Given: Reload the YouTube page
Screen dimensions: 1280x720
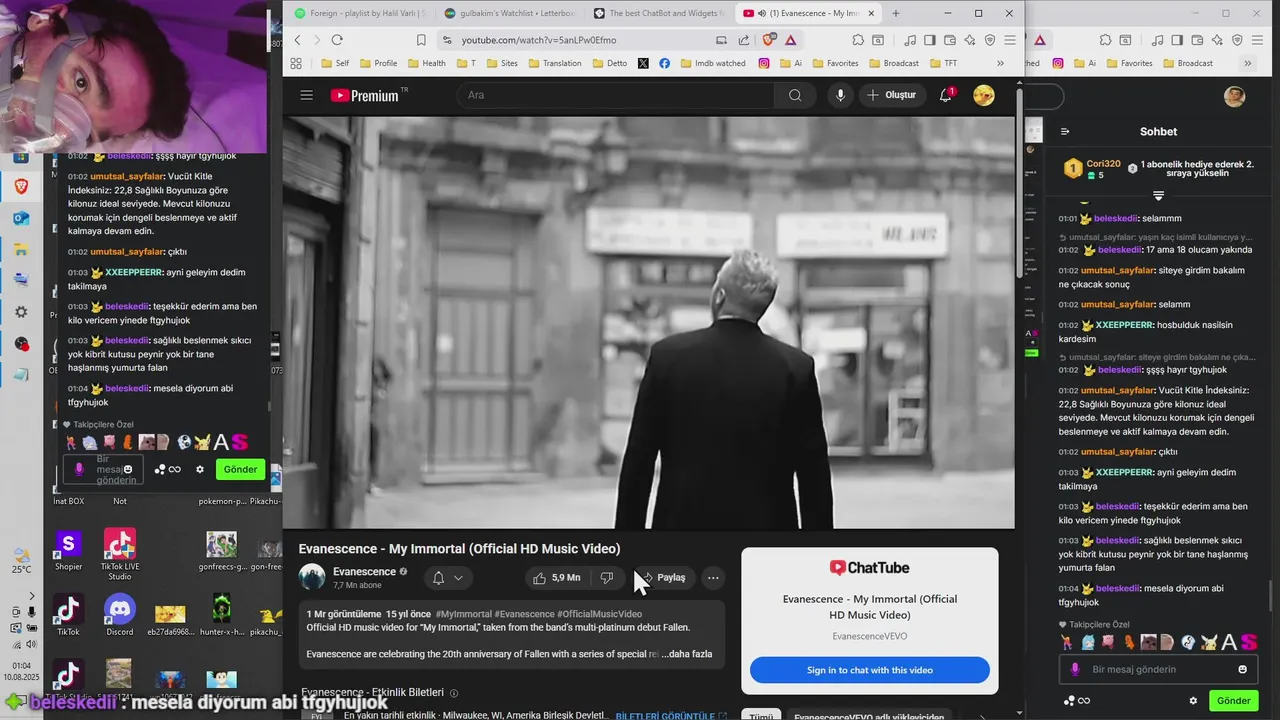Looking at the screenshot, I should [x=337, y=40].
